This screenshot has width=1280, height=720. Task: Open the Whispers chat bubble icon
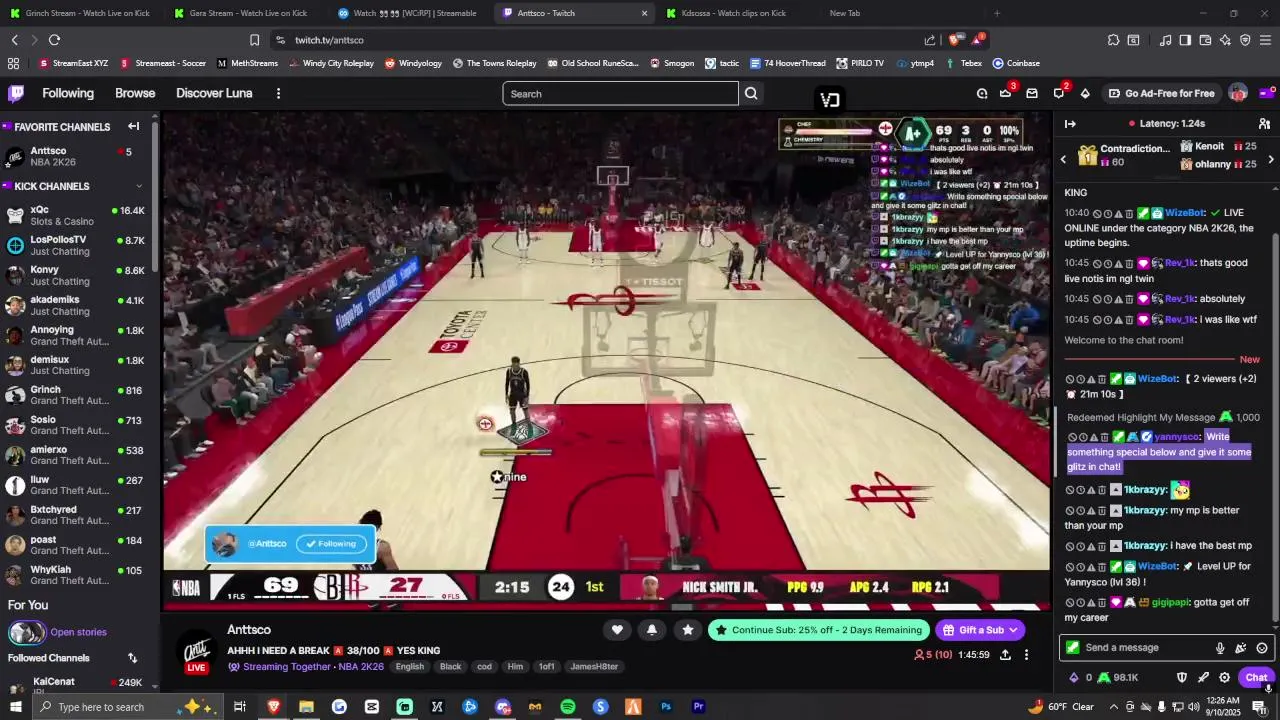click(1059, 93)
